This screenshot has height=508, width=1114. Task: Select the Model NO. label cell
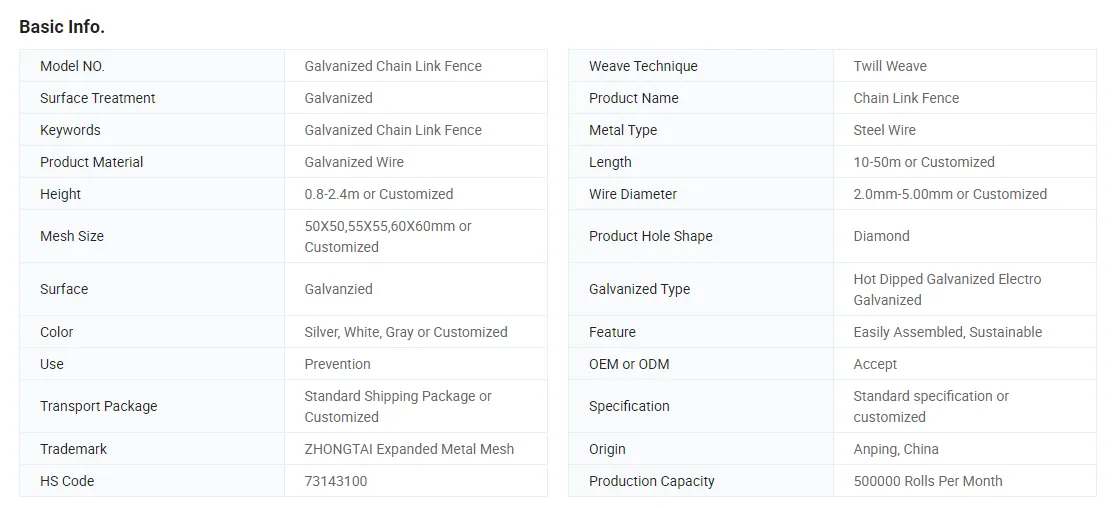coord(152,66)
